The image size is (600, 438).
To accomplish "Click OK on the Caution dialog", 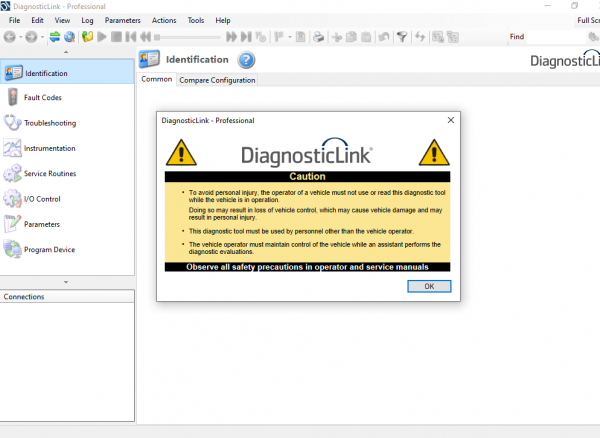I will 429,286.
